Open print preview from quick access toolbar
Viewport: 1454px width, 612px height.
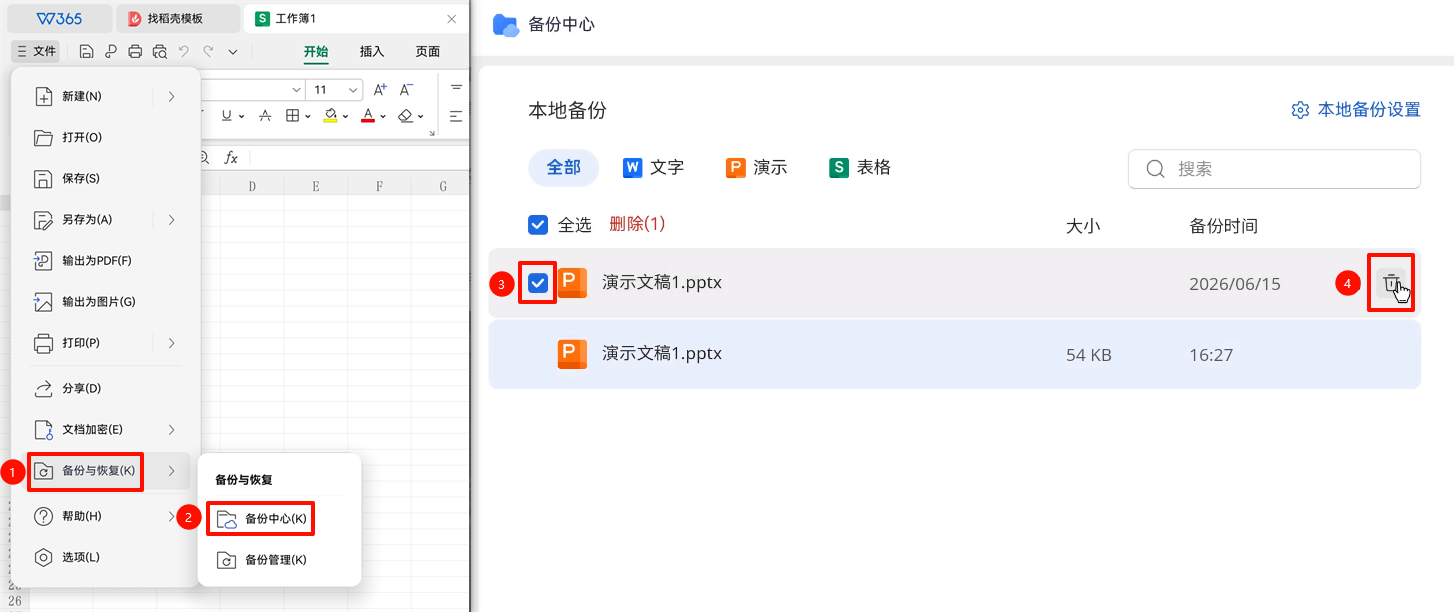tap(159, 51)
